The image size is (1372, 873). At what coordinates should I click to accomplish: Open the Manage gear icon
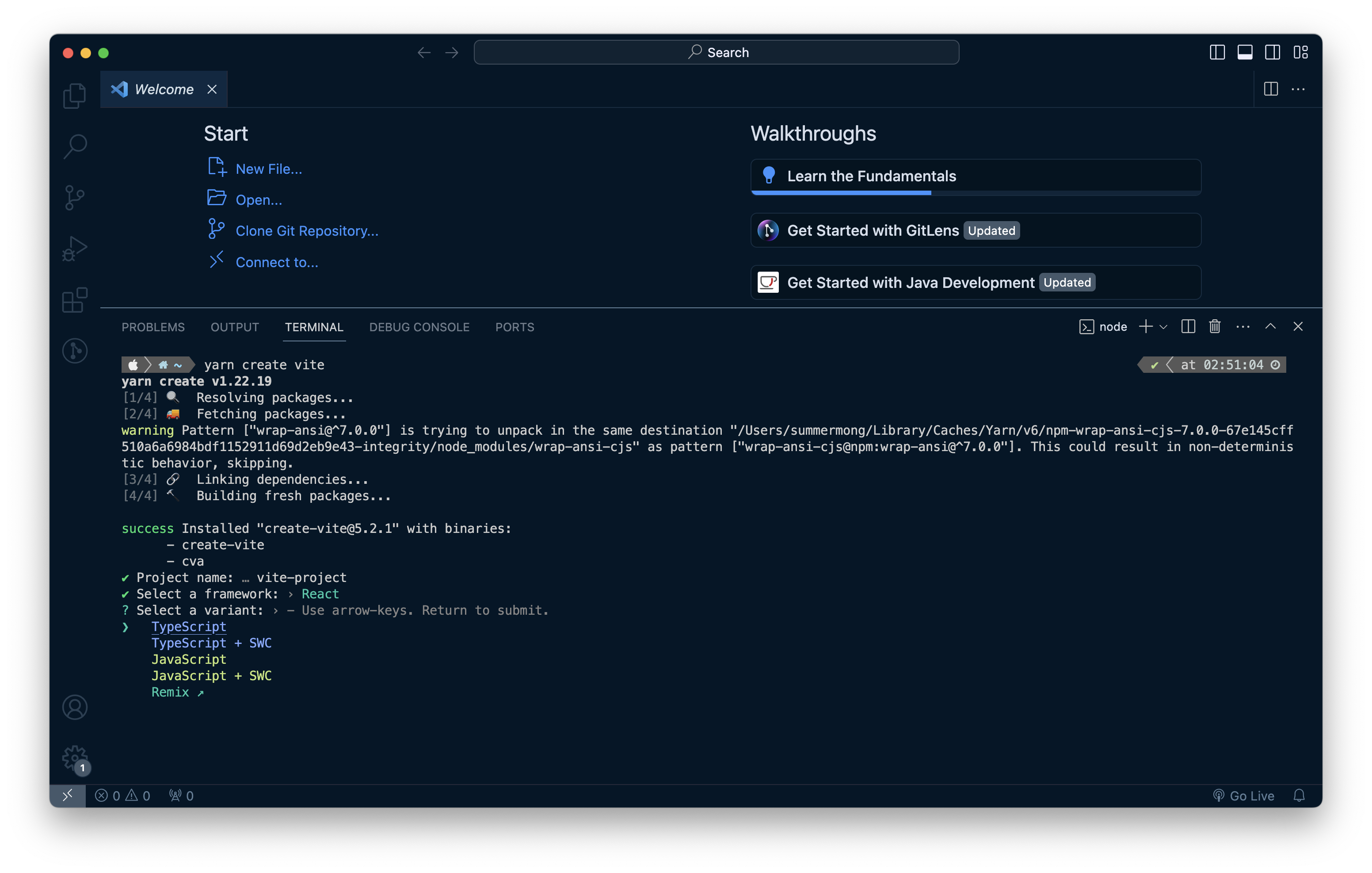tap(75, 758)
